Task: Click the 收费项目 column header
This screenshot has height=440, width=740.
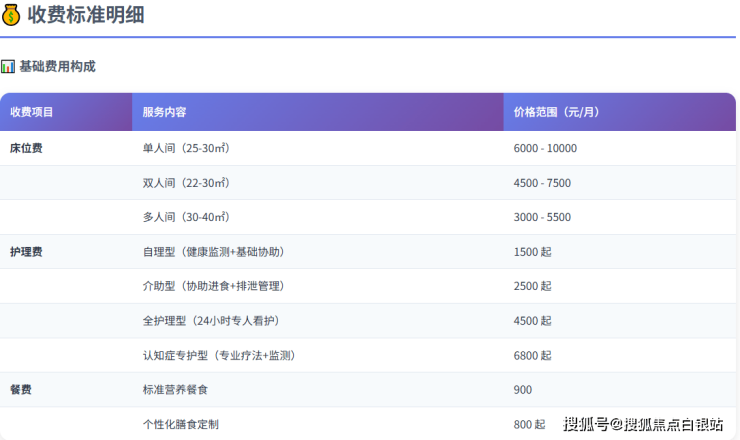Action: click(x=32, y=112)
